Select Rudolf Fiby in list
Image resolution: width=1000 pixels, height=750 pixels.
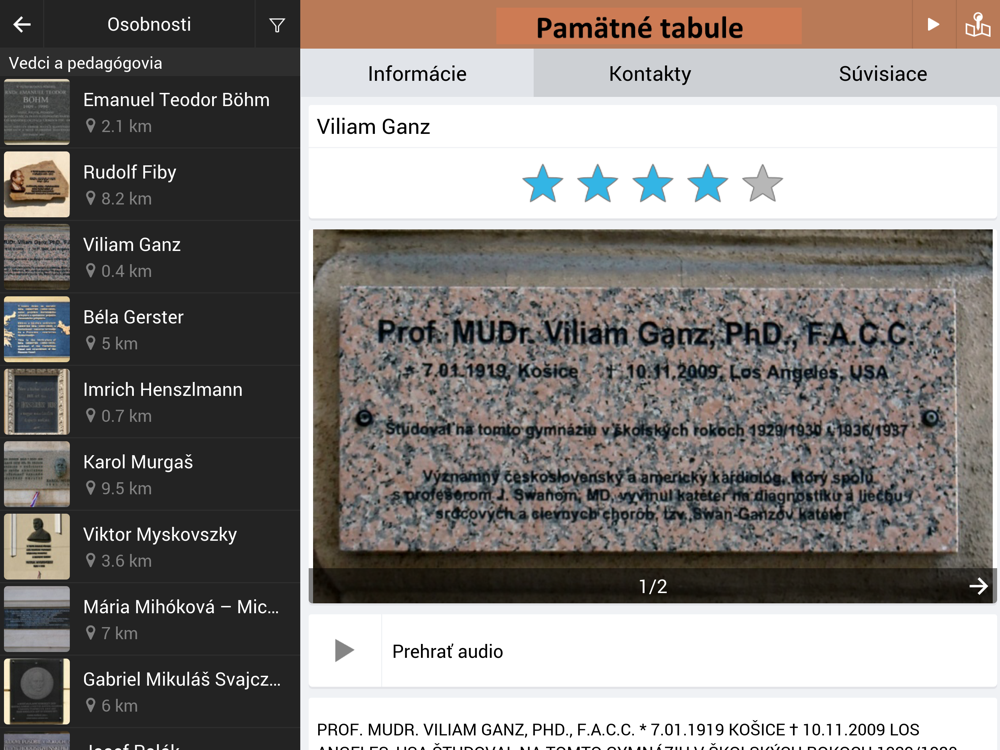(x=150, y=185)
